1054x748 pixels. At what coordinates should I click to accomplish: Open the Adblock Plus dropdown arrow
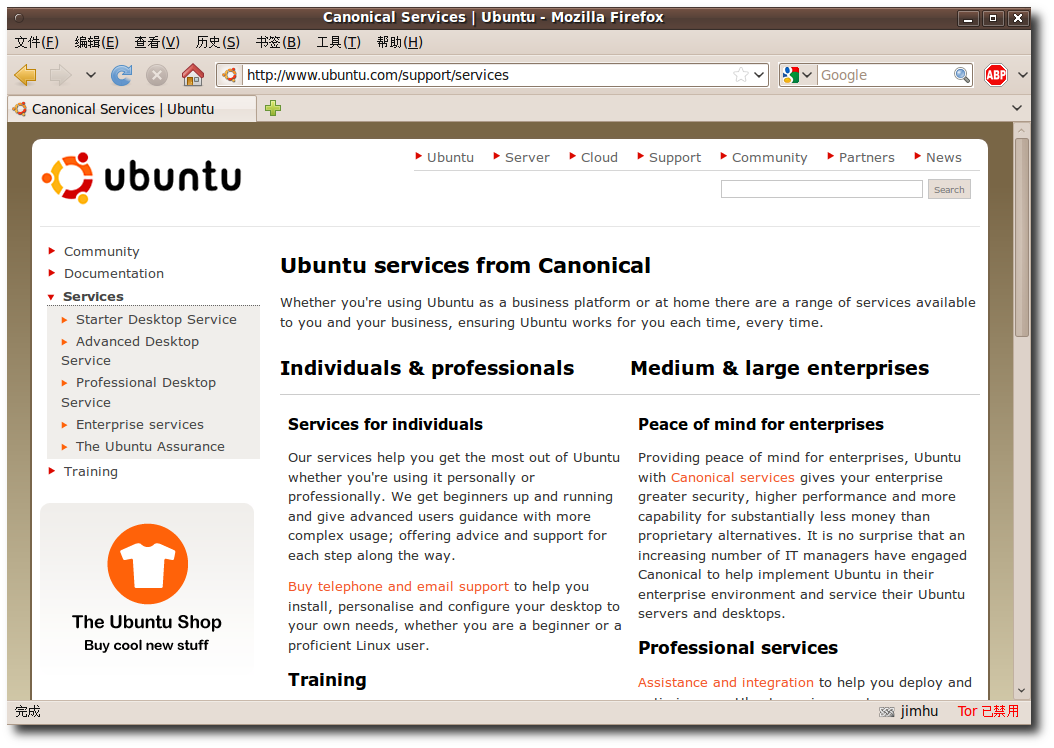coord(1022,75)
